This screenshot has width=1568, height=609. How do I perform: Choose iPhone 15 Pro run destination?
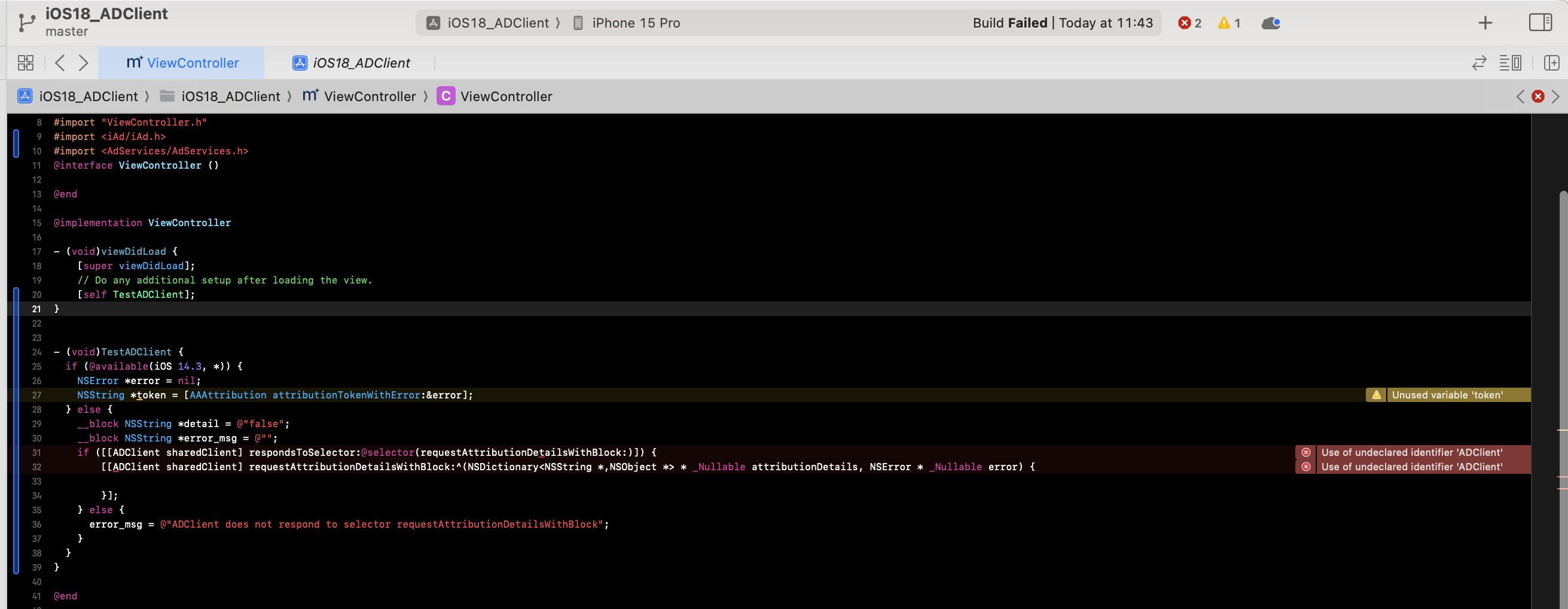627,23
